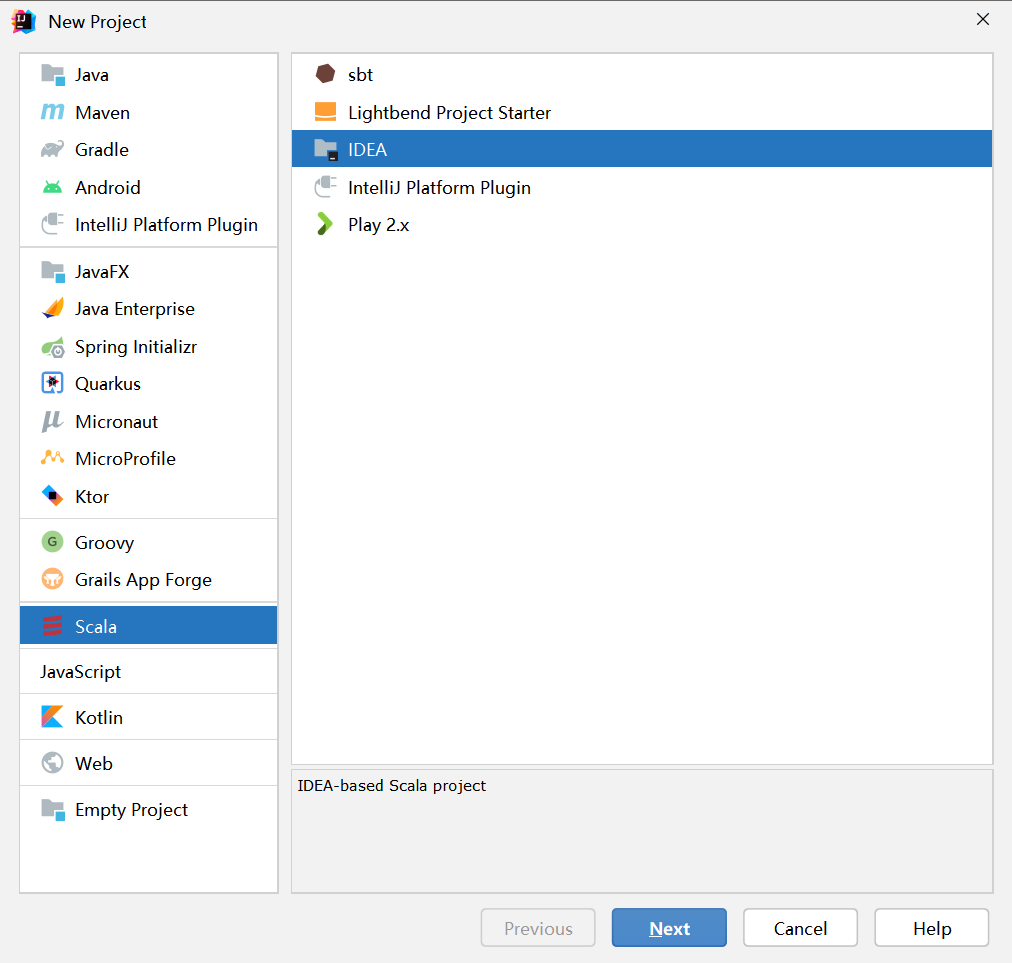The height and width of the screenshot is (963, 1012).
Task: Click the IDEA folder icon in right list
Action: (x=326, y=150)
